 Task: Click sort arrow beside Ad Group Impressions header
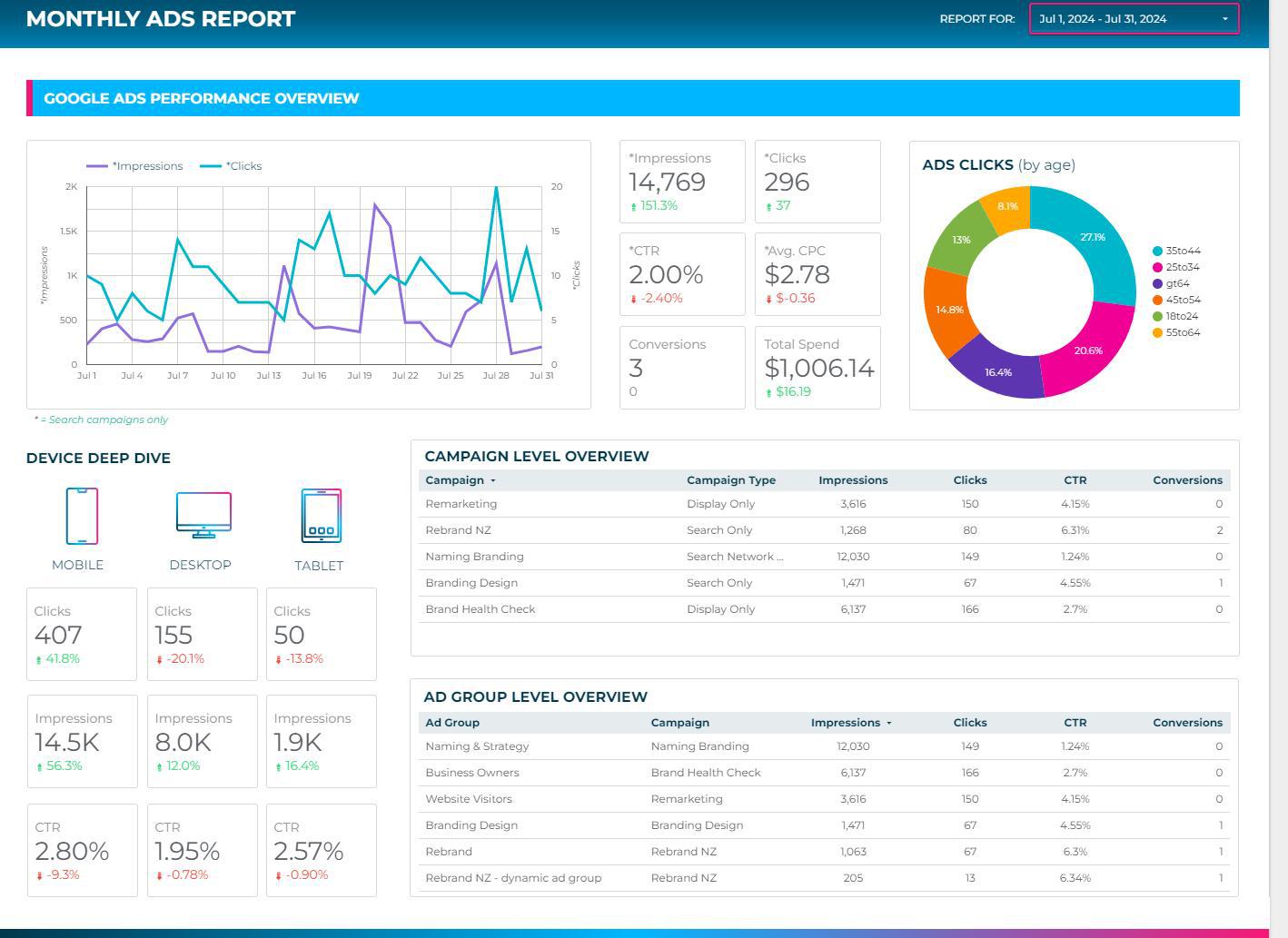889,723
